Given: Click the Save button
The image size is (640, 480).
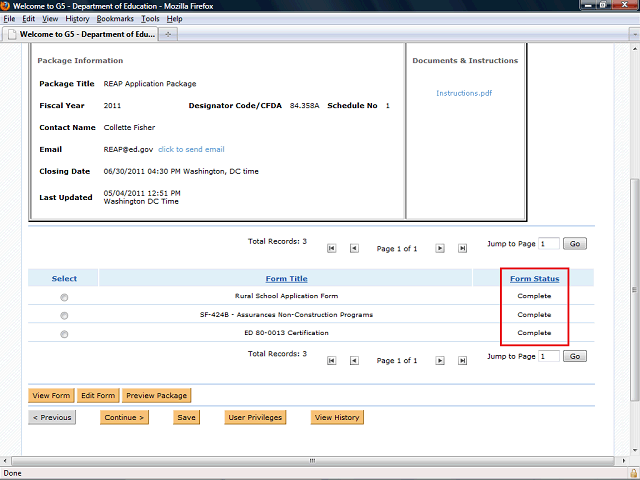Looking at the screenshot, I should [187, 418].
